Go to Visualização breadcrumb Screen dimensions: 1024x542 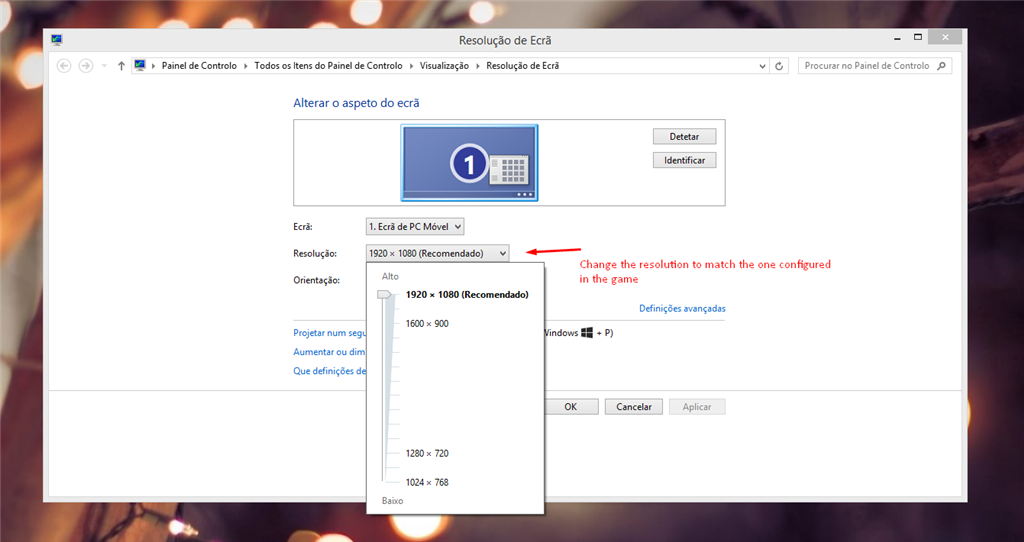click(444, 66)
